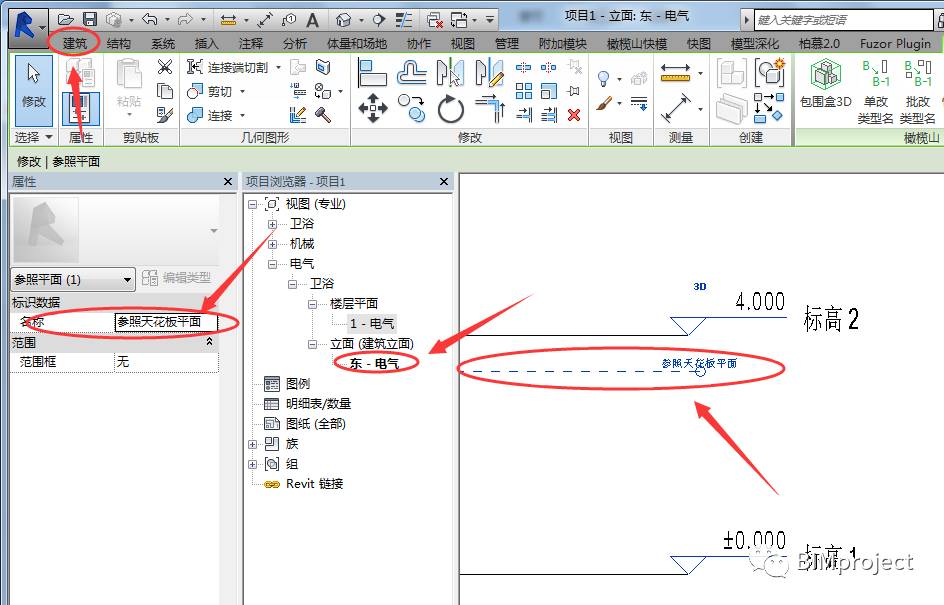This screenshot has height=605, width=944.
Task: Open the 连接 geometry dropdown arrow
Action: click(243, 115)
